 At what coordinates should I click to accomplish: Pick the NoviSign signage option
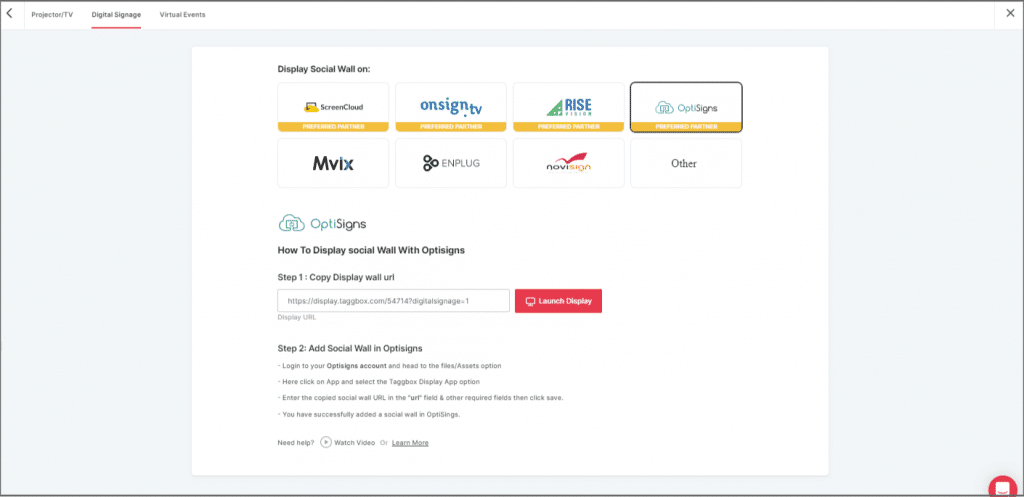[x=568, y=163]
